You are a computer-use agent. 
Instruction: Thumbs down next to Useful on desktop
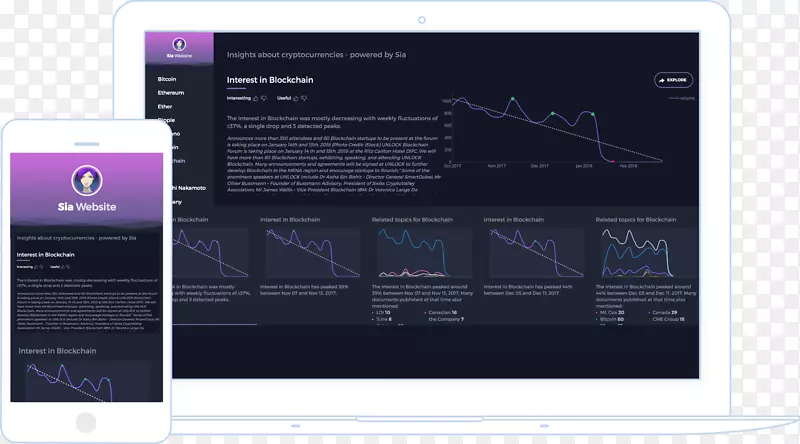pos(306,98)
